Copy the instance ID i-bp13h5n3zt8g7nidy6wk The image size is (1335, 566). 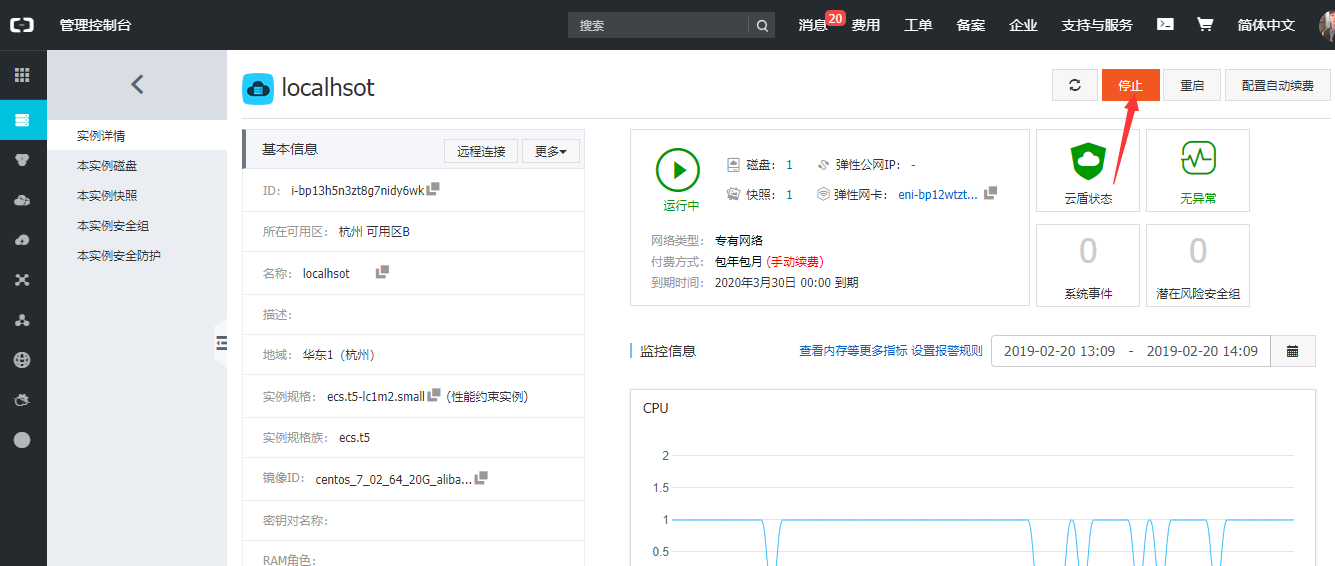[x=434, y=189]
